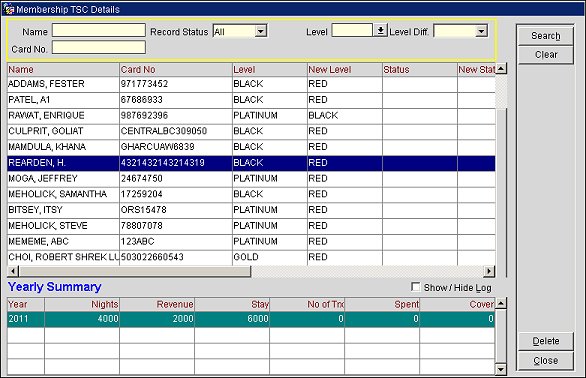
Task: Click the Membership TSC Details title icon
Action: point(8,9)
